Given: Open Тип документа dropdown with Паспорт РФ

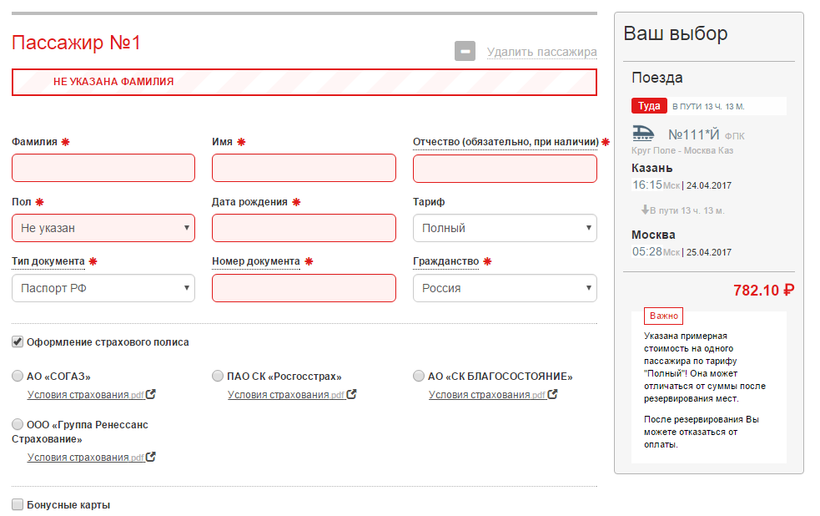Looking at the screenshot, I should tap(103, 288).
